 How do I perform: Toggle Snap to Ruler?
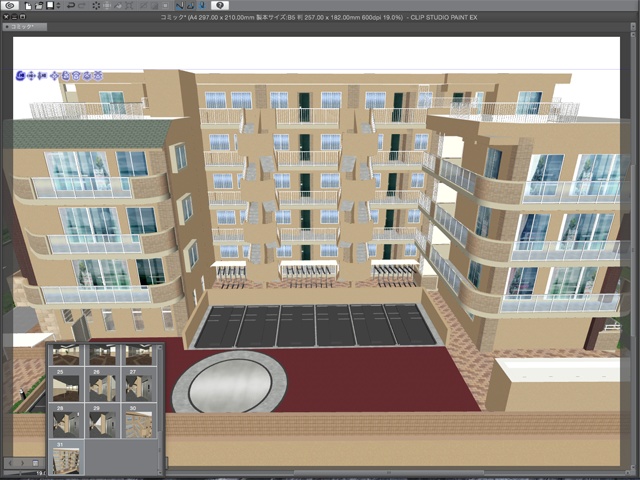pyautogui.click(x=180, y=6)
